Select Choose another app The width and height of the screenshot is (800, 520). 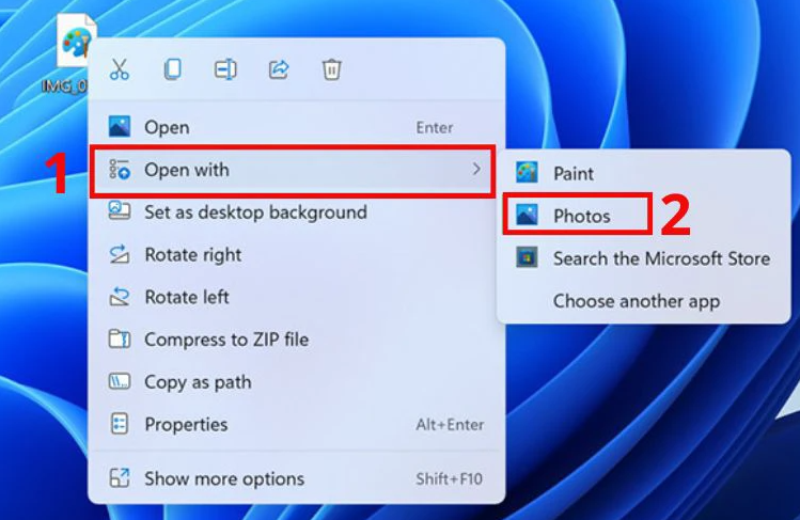644,301
